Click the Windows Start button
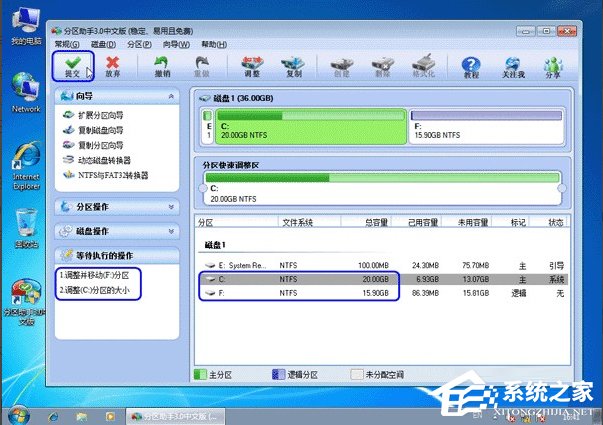This screenshot has height=425, width=603. 17,414
